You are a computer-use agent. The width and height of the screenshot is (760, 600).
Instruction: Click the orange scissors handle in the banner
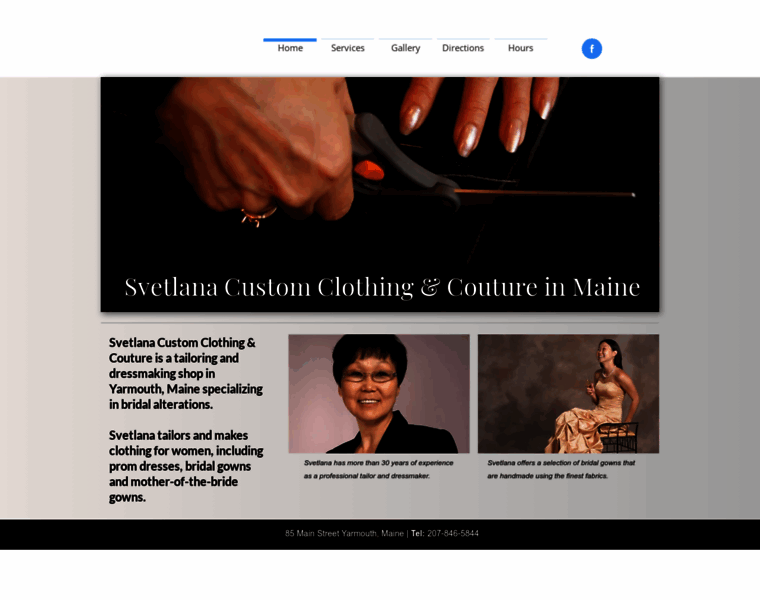click(369, 170)
